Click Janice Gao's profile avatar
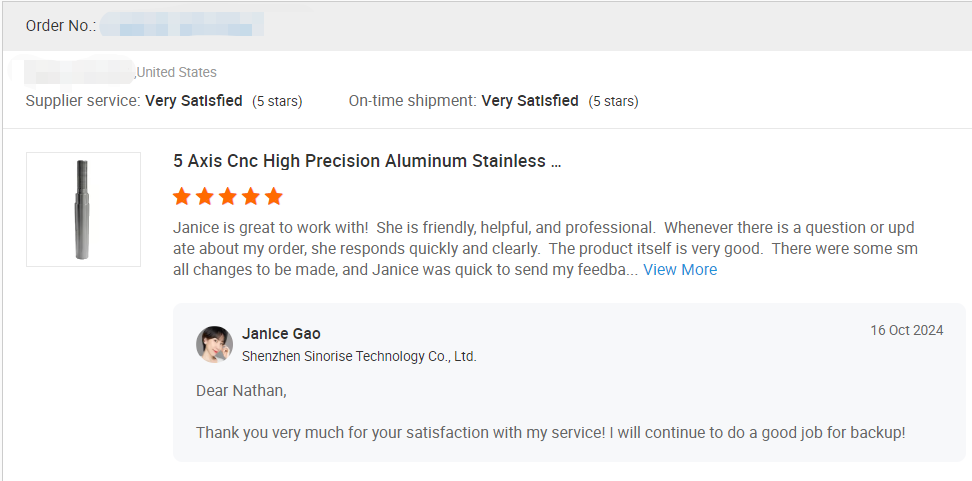Image resolution: width=972 pixels, height=481 pixels. (214, 344)
